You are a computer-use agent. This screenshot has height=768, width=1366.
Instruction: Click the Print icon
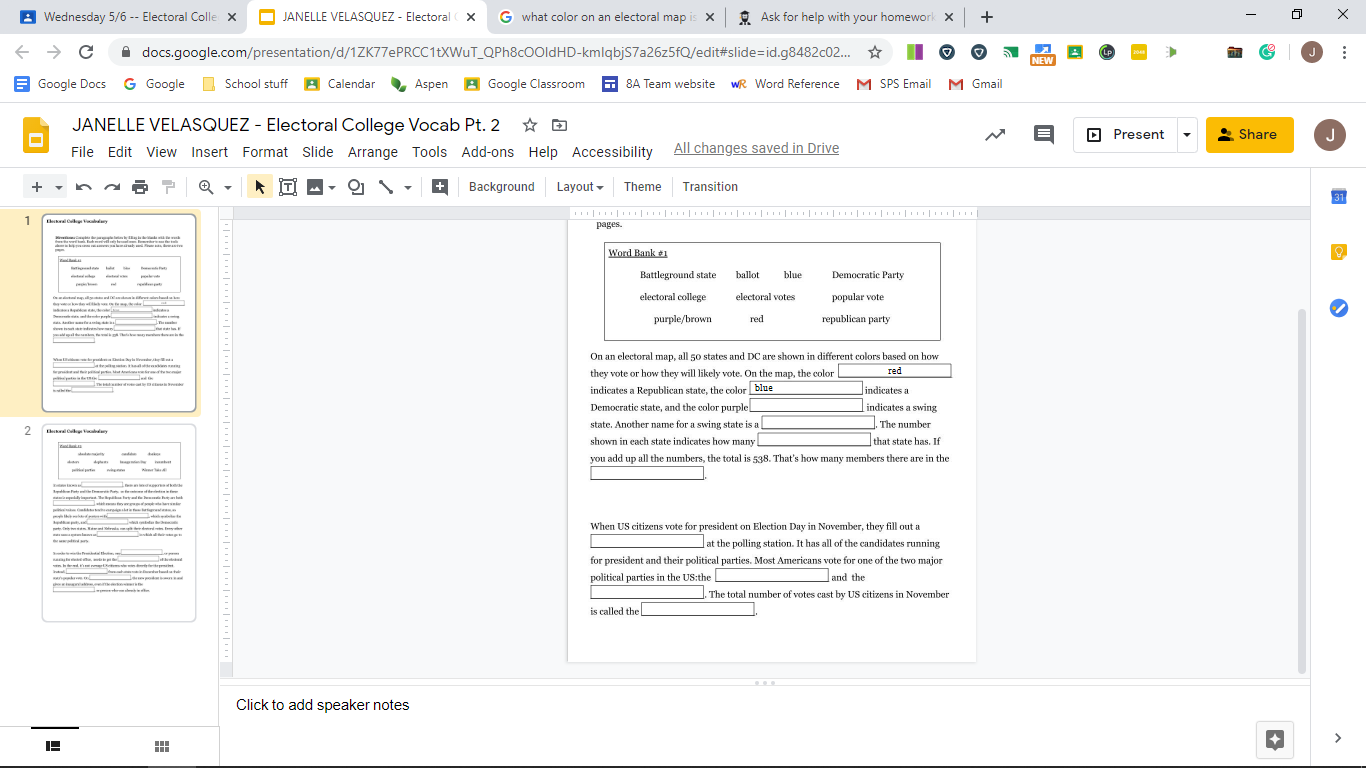(x=140, y=187)
